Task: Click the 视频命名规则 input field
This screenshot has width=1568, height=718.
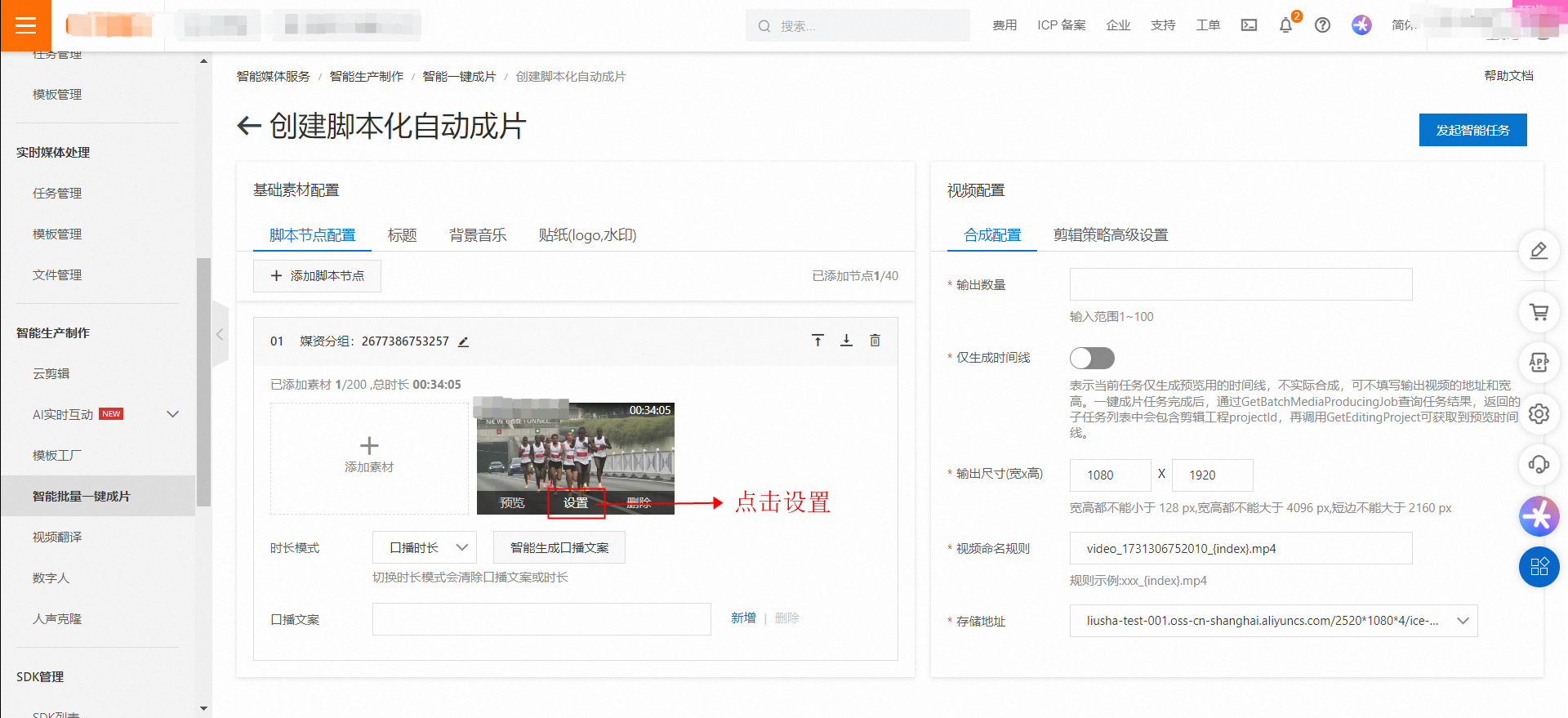Action: [1241, 548]
